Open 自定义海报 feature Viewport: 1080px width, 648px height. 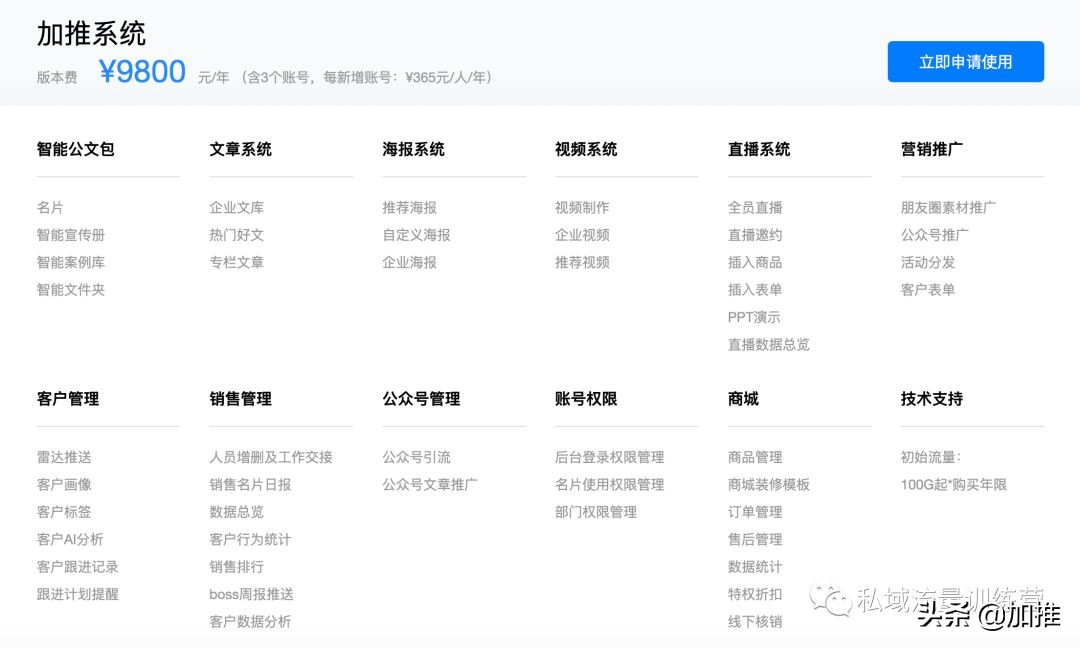pyautogui.click(x=416, y=235)
